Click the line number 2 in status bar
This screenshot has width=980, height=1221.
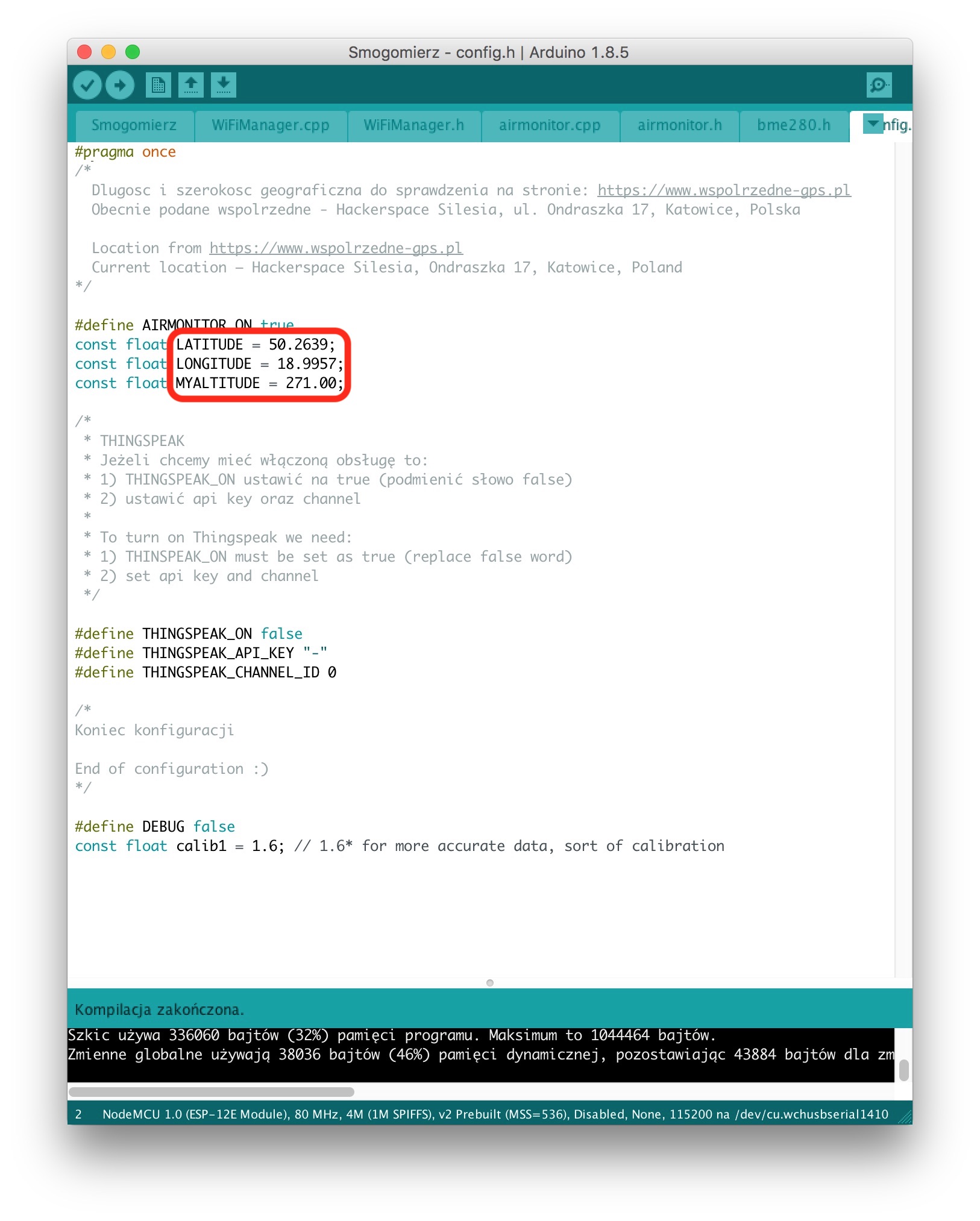point(78,1114)
